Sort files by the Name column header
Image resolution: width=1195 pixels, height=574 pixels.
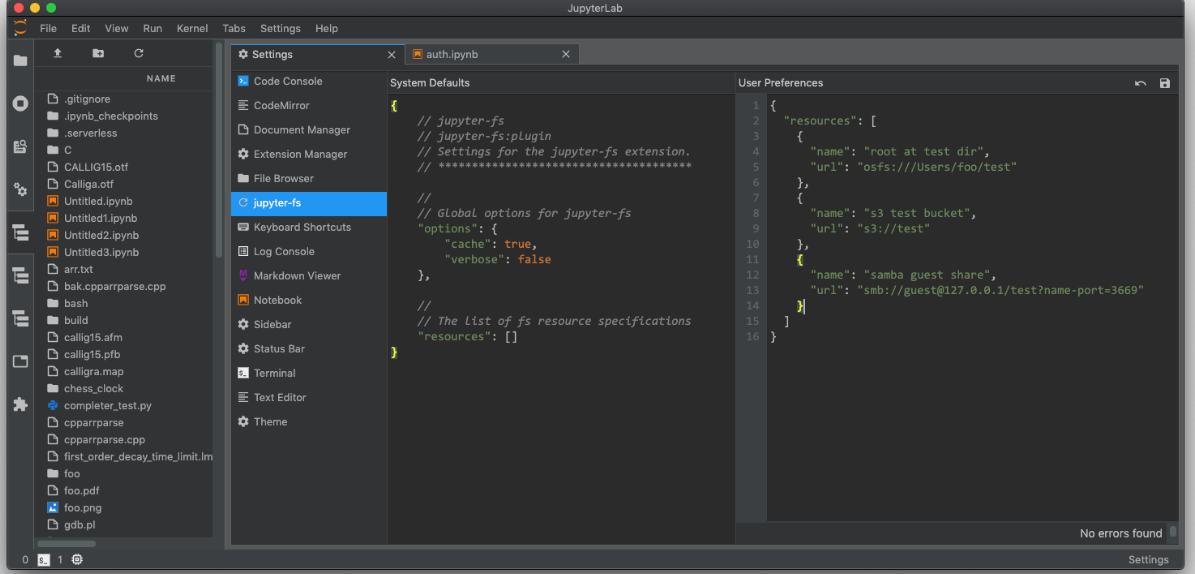160,78
